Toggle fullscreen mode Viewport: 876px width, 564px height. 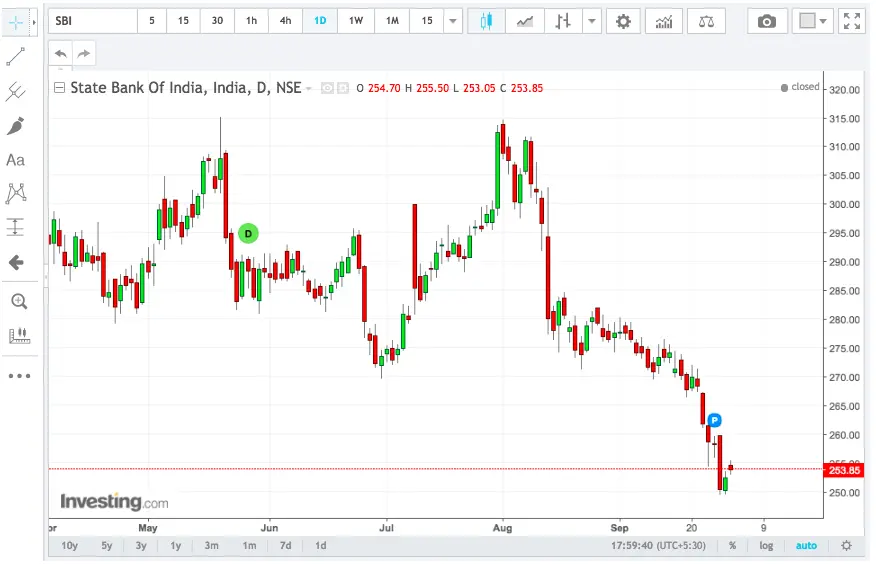[852, 21]
